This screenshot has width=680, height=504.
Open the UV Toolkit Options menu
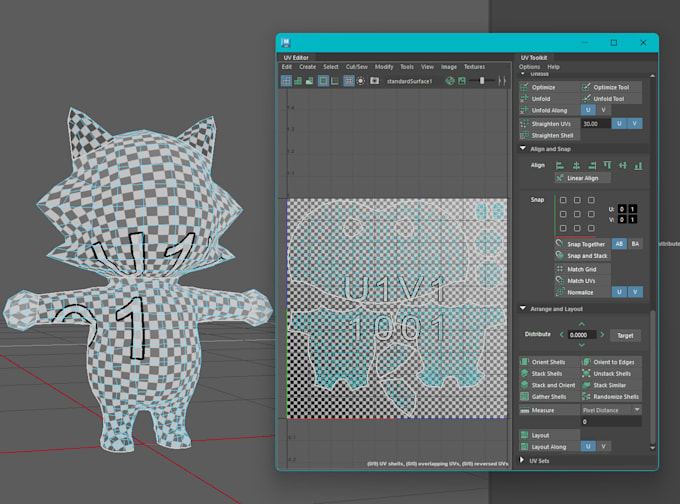tap(530, 67)
